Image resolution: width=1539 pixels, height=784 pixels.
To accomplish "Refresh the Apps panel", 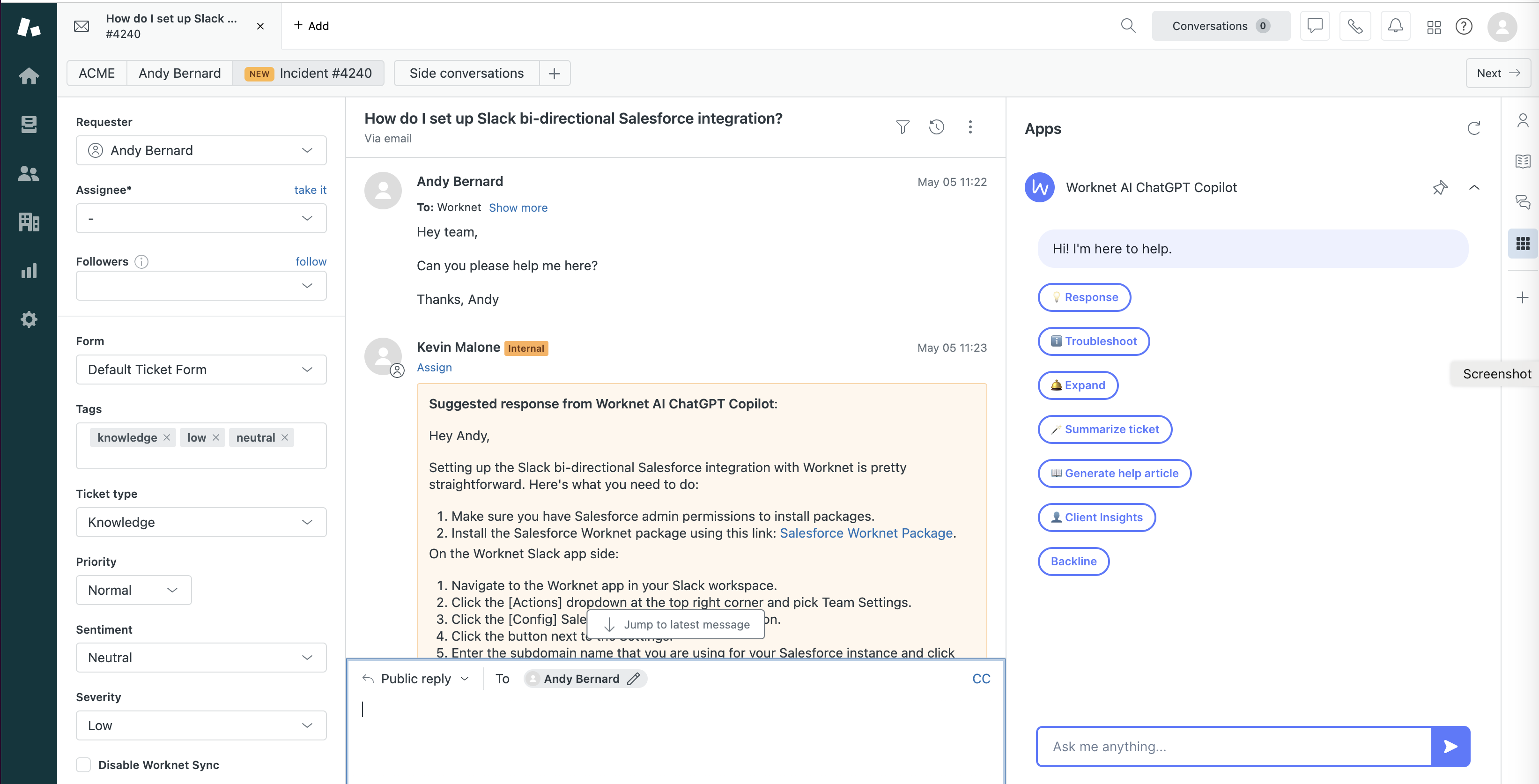I will pos(1474,128).
